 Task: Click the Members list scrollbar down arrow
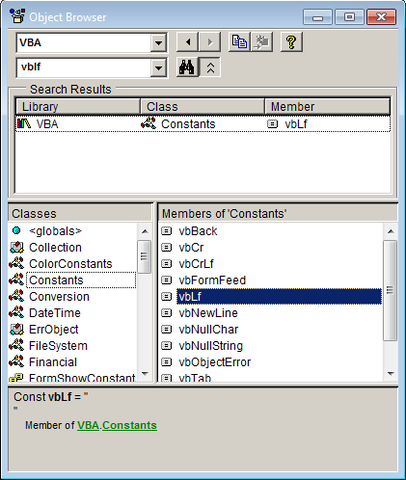391,374
